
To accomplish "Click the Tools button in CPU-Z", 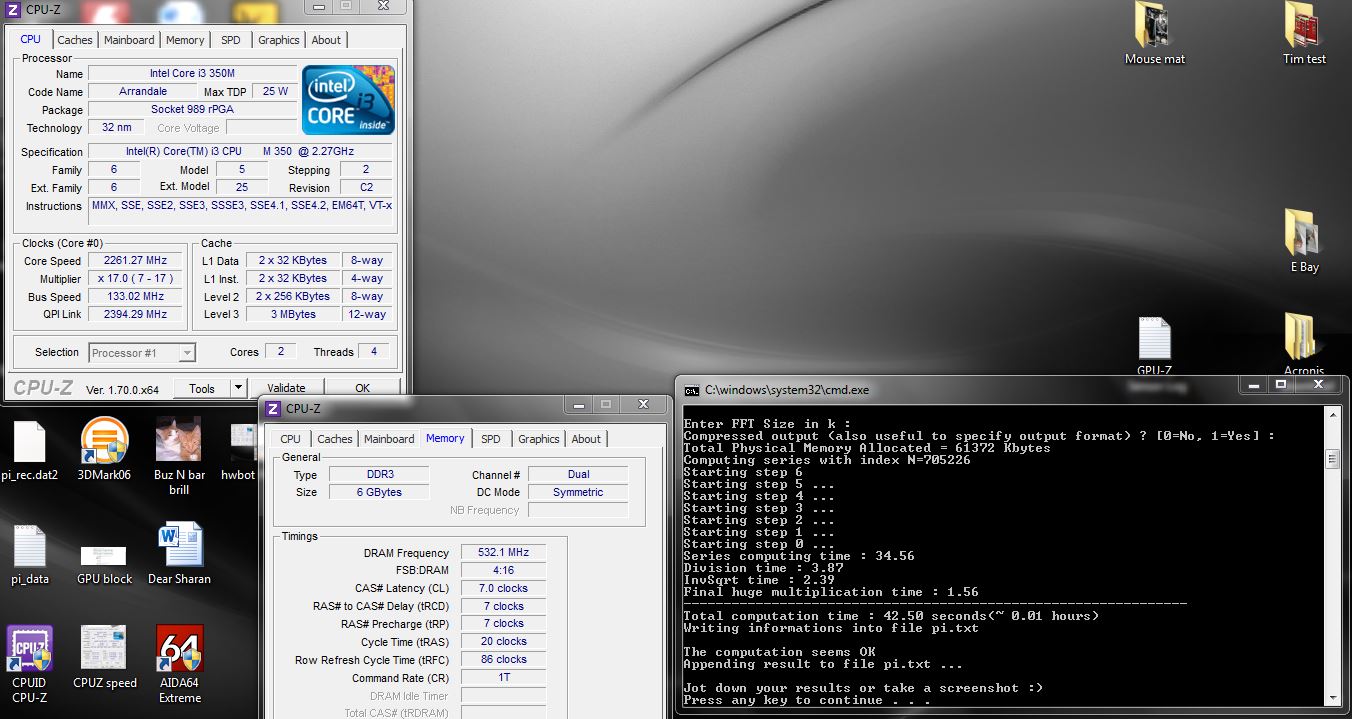I will [202, 388].
